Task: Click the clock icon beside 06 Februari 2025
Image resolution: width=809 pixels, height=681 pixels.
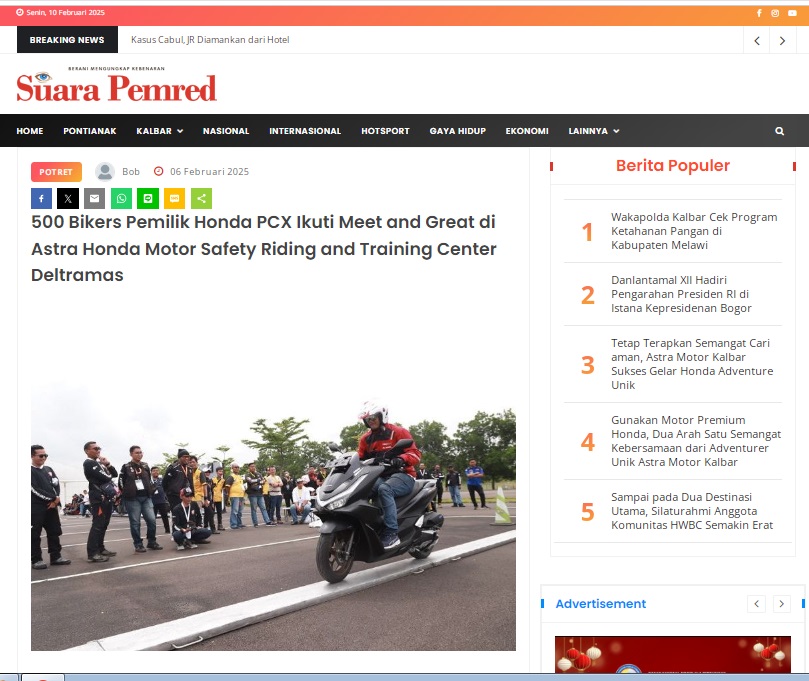Action: [159, 171]
